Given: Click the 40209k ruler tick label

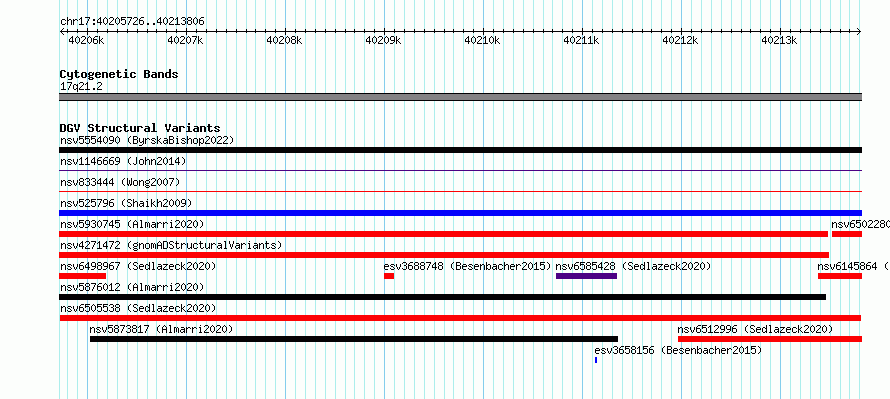Looking at the screenshot, I should tap(383, 40).
